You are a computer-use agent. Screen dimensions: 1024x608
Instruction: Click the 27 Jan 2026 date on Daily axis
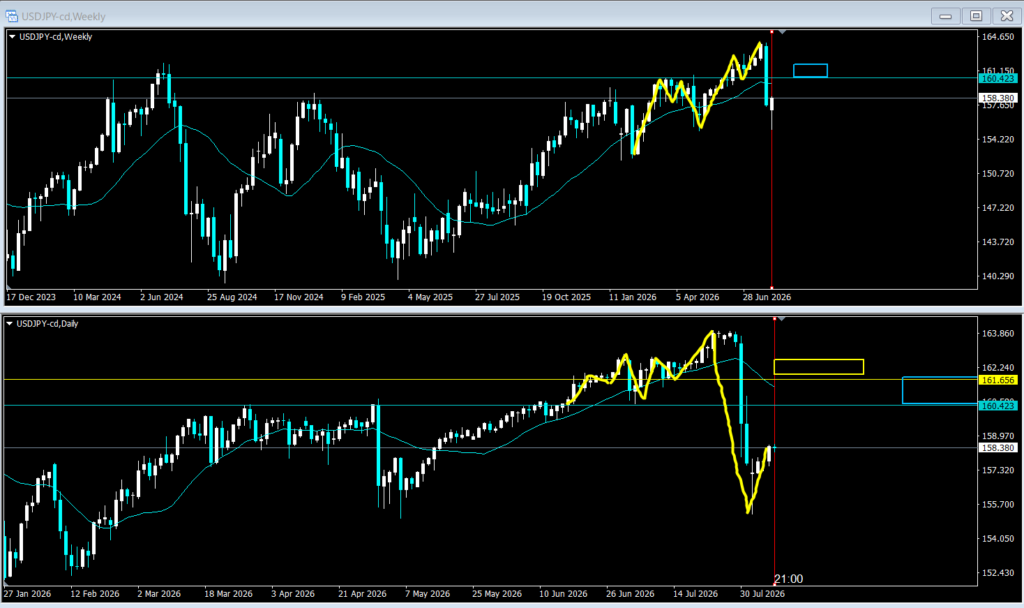coord(27,594)
